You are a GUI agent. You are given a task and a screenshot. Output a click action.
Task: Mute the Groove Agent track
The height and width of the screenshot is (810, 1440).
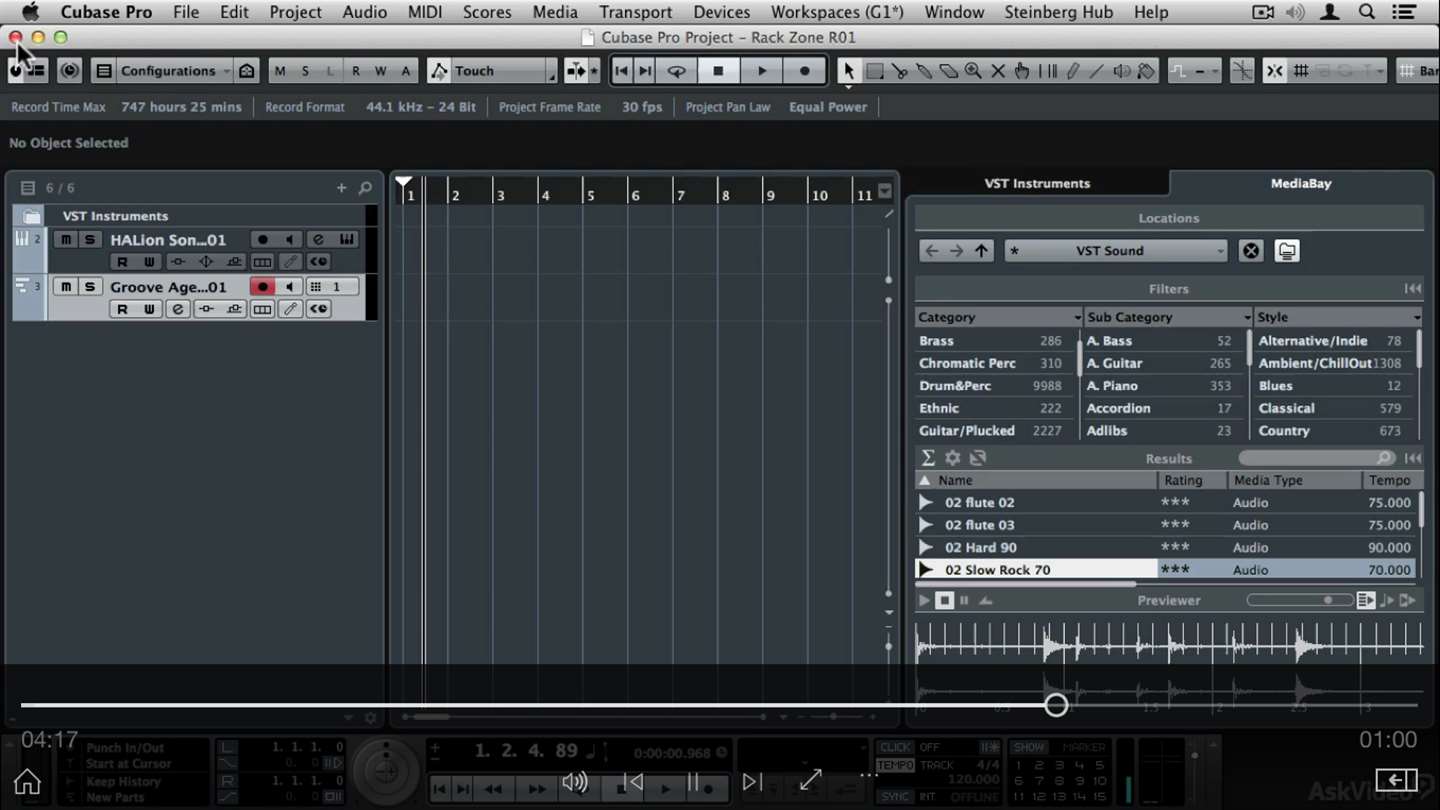coord(66,287)
